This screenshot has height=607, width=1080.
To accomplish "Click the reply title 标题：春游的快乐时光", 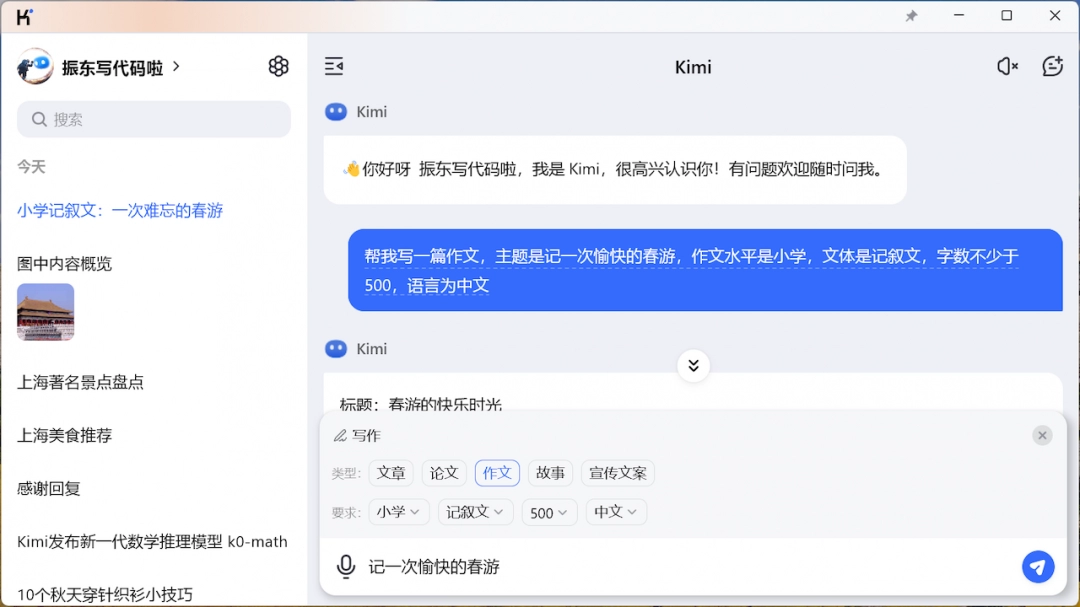I will pyautogui.click(x=421, y=404).
